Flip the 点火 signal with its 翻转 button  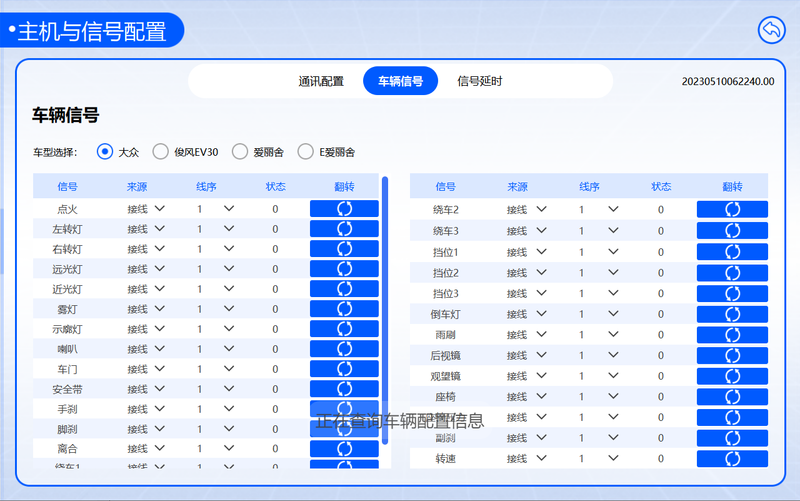(x=344, y=209)
